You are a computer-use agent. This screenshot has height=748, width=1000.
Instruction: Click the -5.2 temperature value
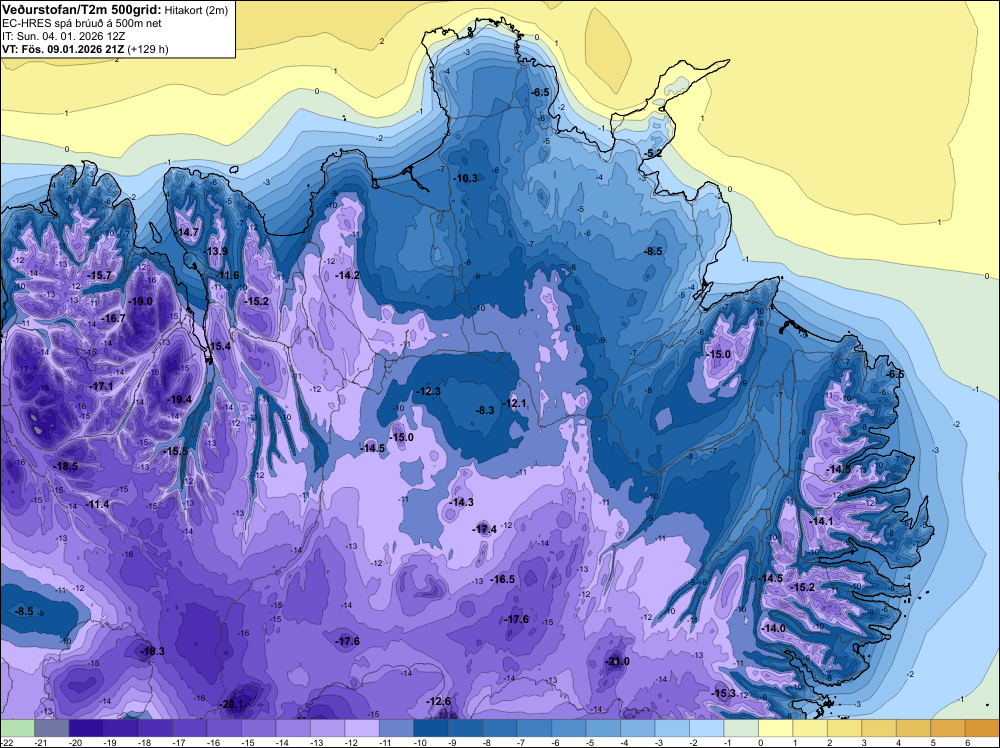[651, 154]
